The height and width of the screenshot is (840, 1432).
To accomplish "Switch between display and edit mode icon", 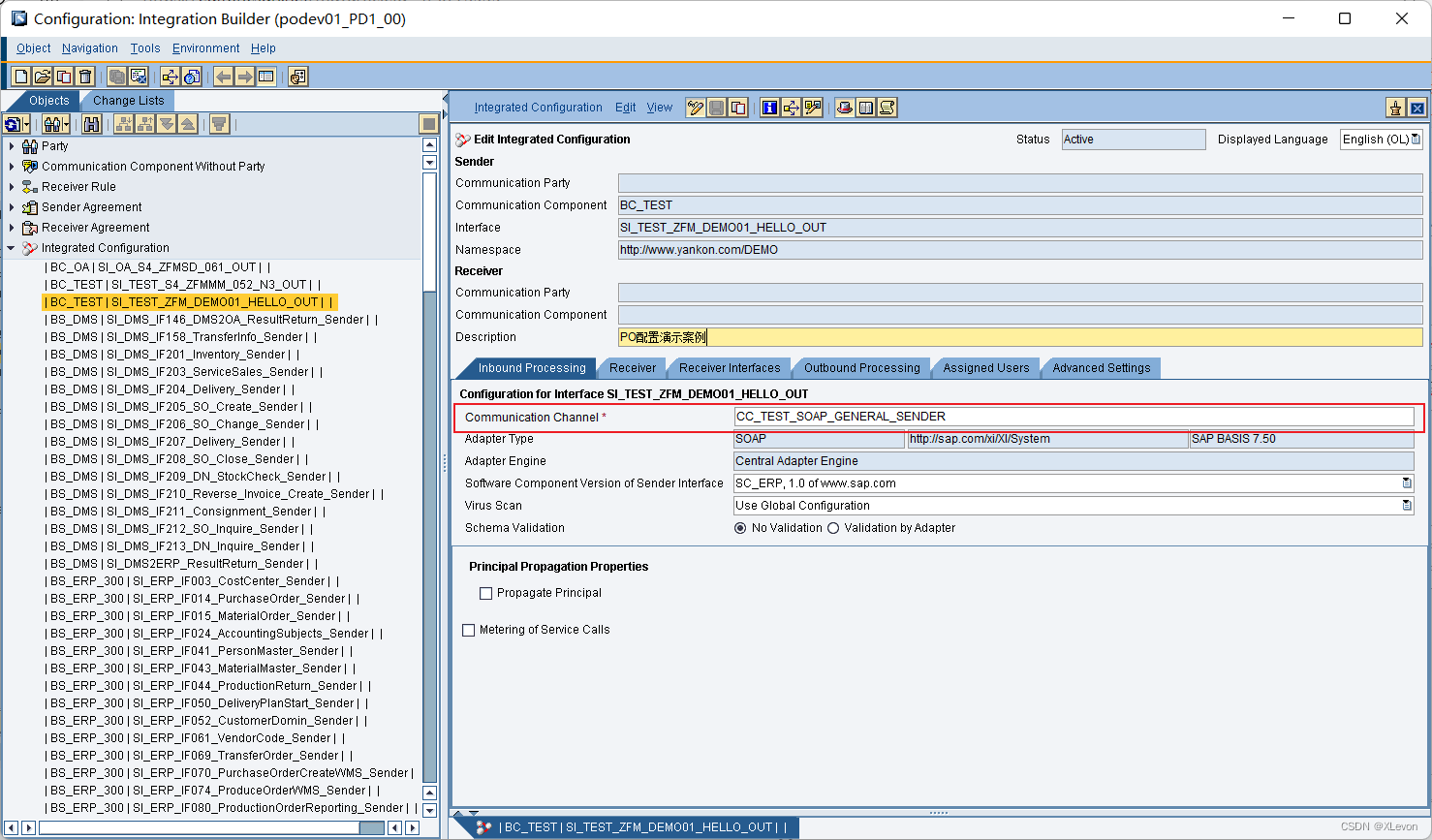I will (x=696, y=108).
